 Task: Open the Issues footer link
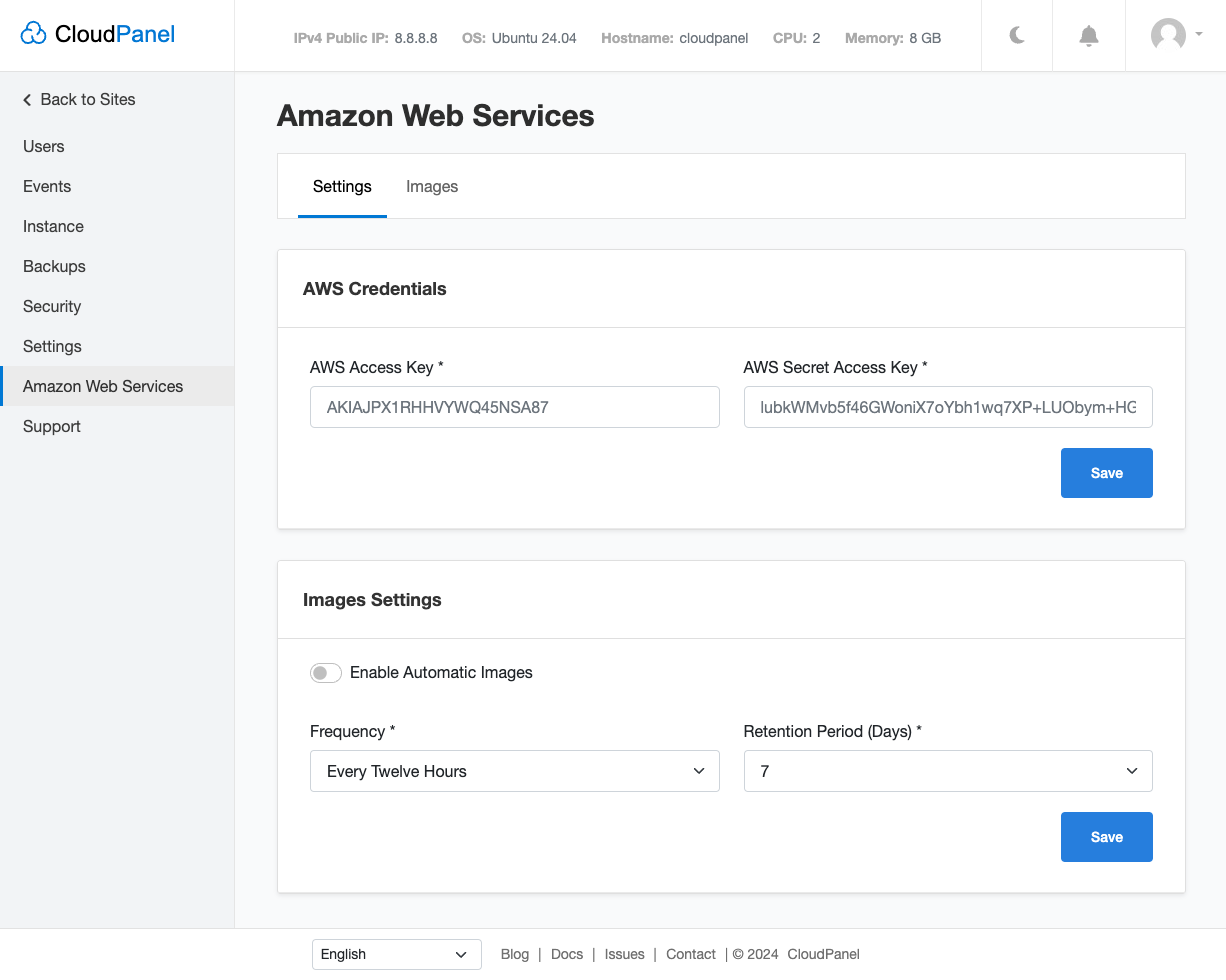point(624,954)
